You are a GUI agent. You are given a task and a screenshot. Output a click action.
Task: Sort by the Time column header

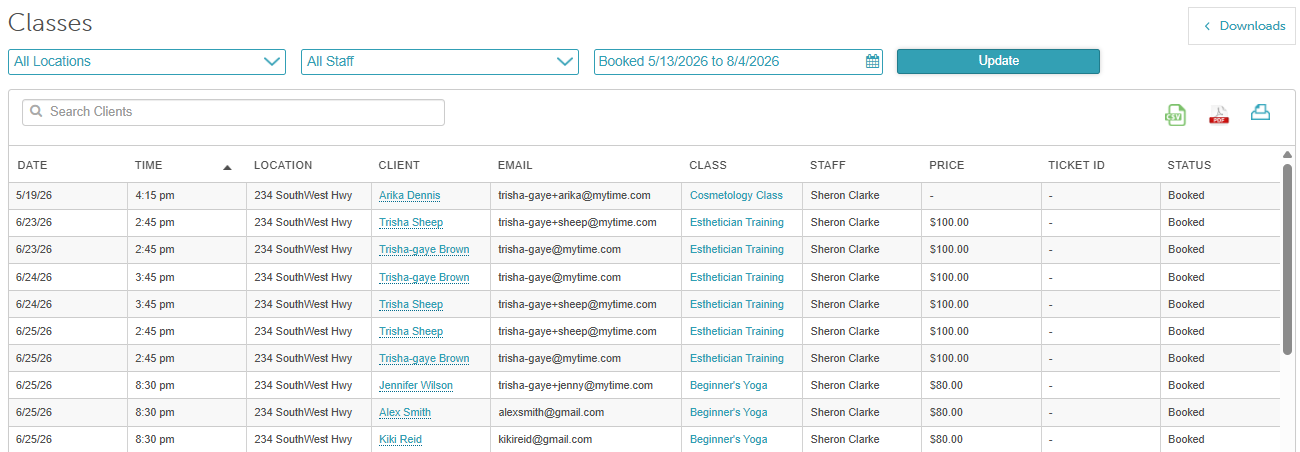148,166
